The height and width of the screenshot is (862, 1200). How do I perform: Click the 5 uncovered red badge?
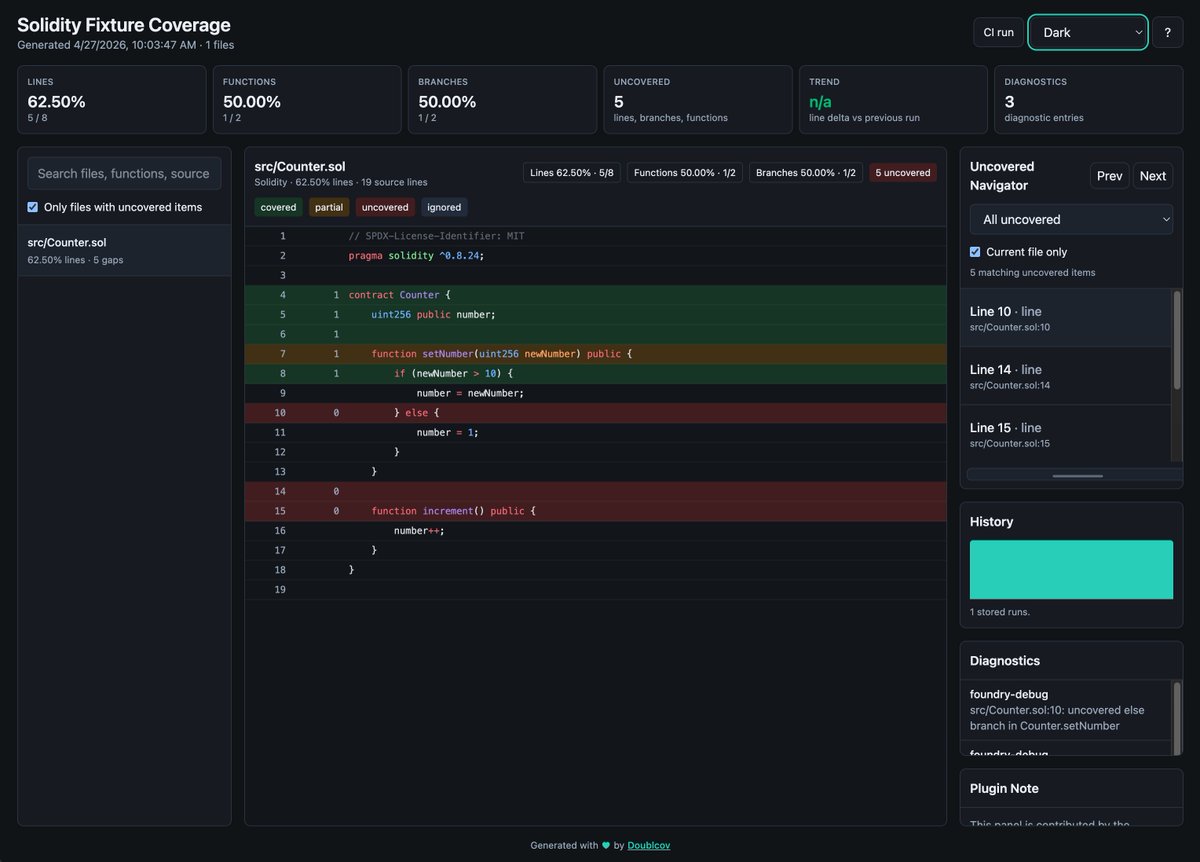coord(903,173)
